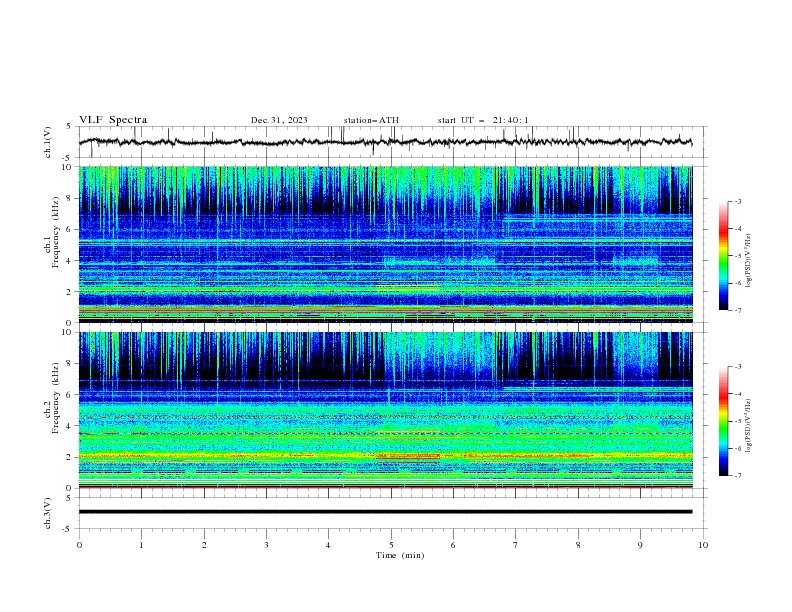Click tick label '2' on Time axis
Viewport: 792px width, 612px height.
(x=204, y=545)
